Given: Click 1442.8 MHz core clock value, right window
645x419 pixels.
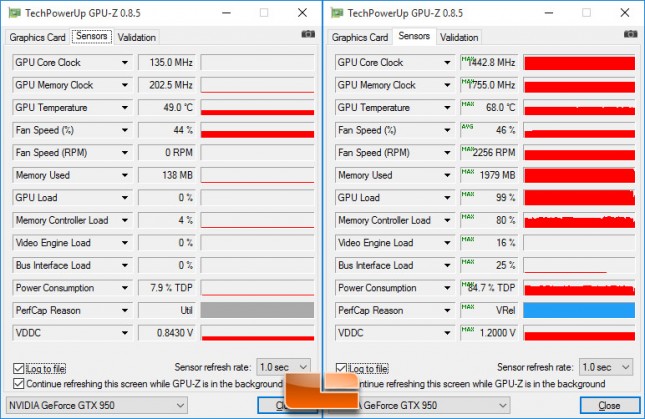Looking at the screenshot, I should pyautogui.click(x=488, y=63).
